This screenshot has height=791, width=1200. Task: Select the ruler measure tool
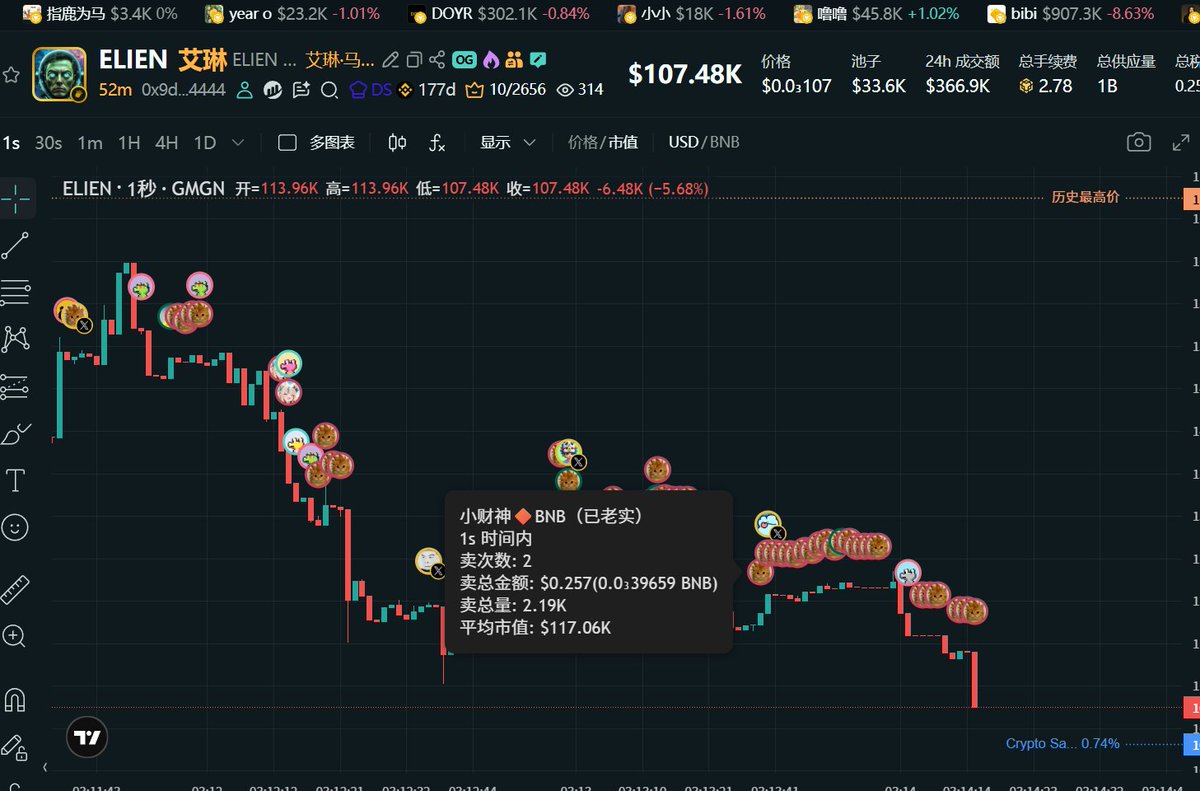click(15, 589)
